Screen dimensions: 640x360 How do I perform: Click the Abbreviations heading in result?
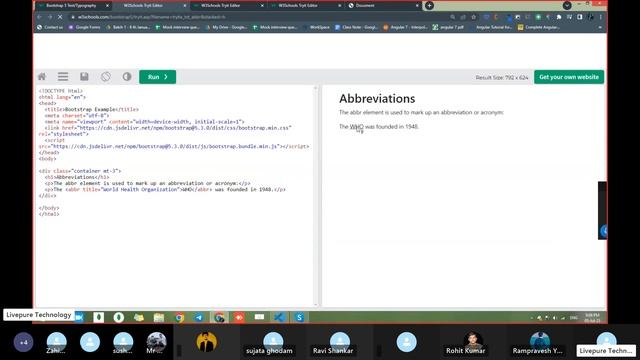tap(377, 98)
